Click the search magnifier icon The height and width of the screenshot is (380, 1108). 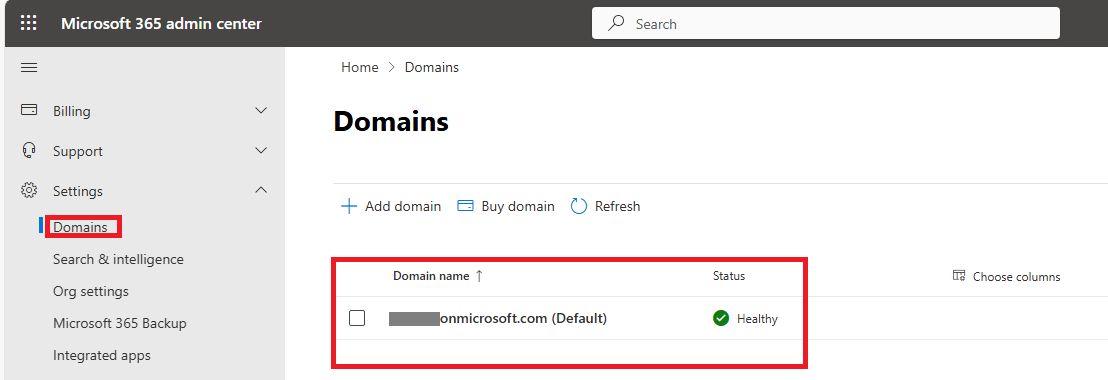pyautogui.click(x=616, y=23)
